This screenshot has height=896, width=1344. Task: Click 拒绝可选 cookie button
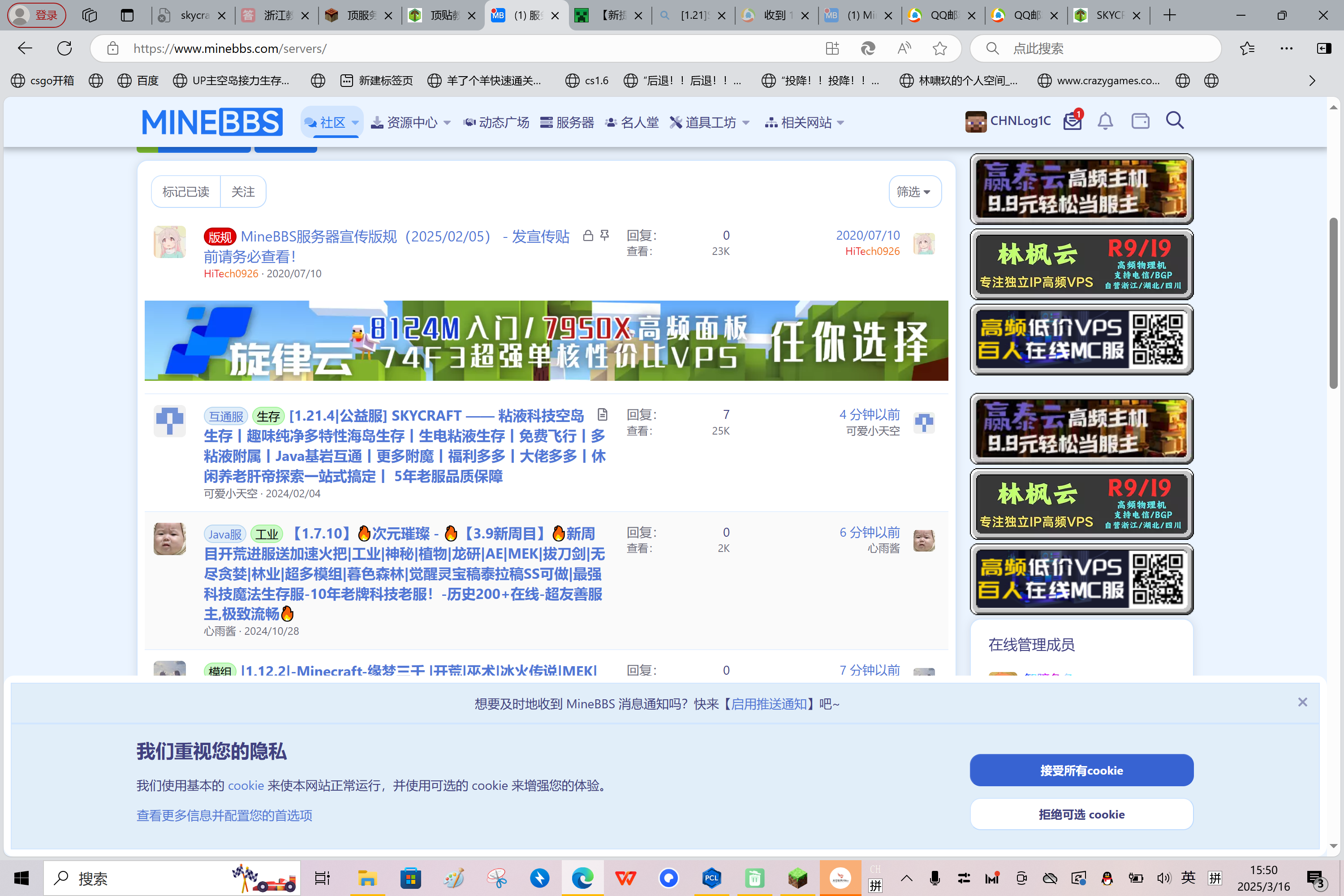1081,814
